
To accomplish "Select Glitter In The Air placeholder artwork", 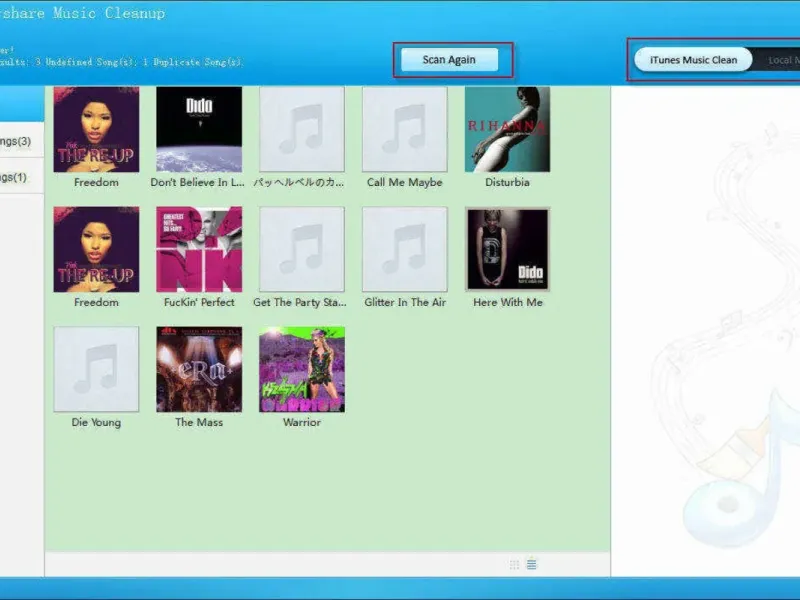I will point(405,249).
